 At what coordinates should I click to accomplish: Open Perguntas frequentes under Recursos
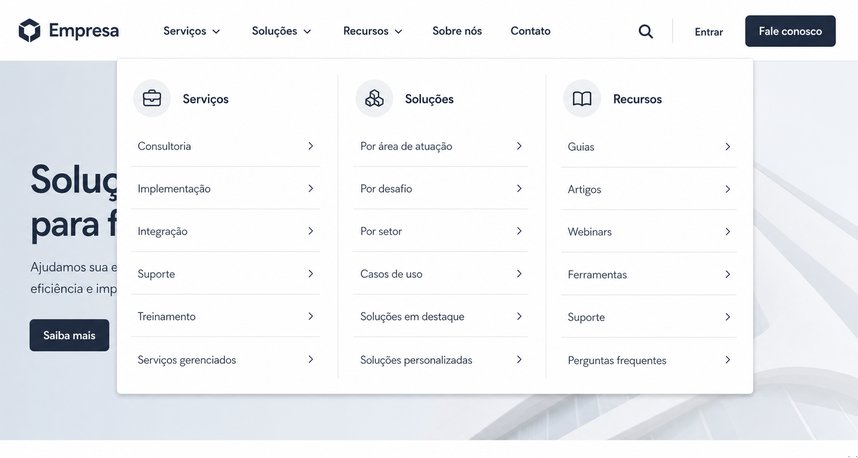pos(649,360)
